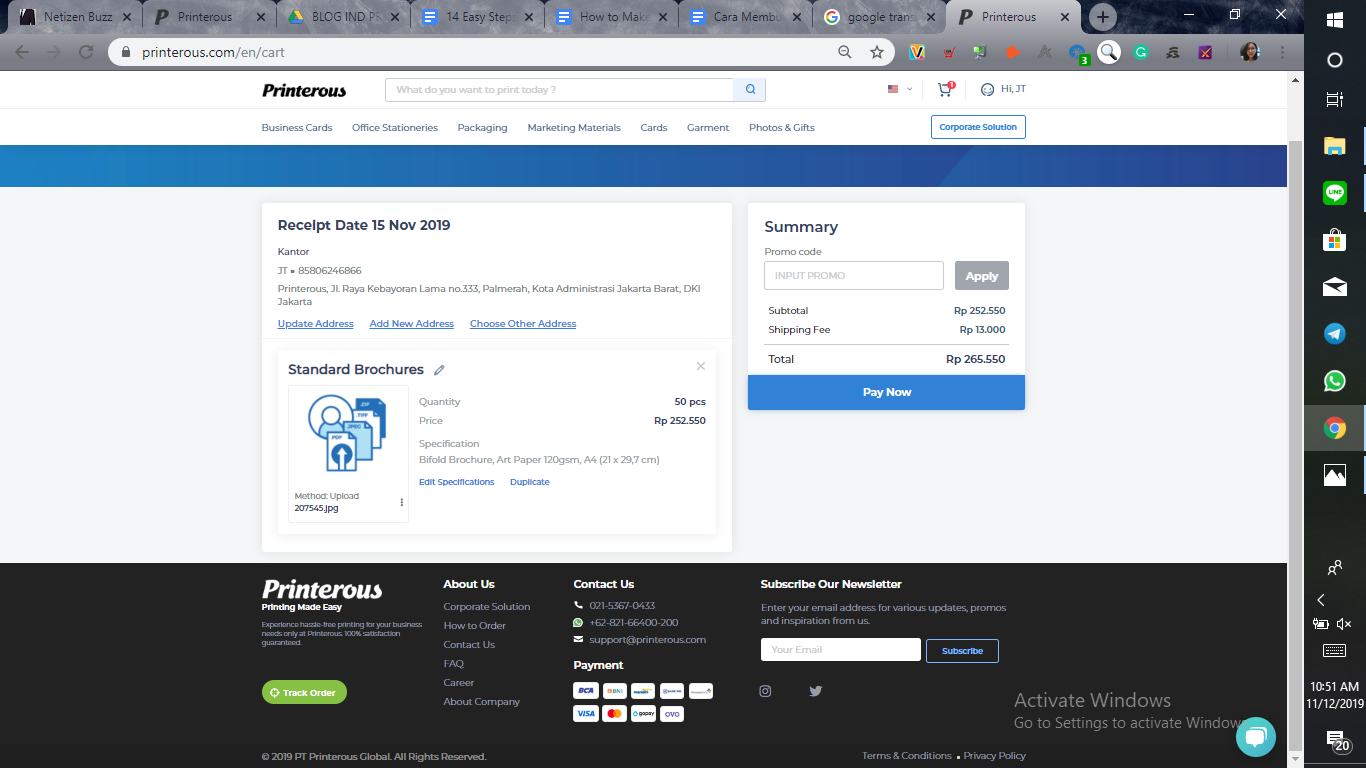Screen dimensions: 1366x768
Task: Switch to the 14 Easy Steps tab
Action: point(478,17)
